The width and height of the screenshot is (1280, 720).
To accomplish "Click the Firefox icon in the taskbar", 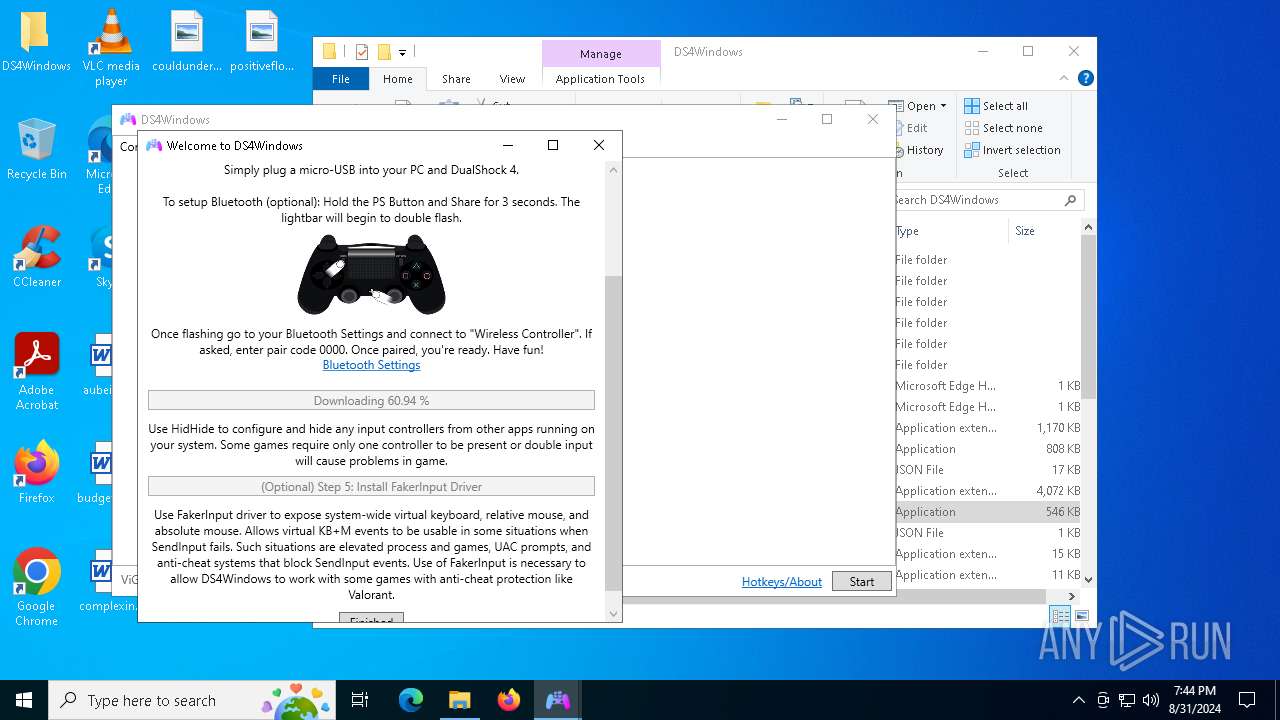I will (509, 700).
